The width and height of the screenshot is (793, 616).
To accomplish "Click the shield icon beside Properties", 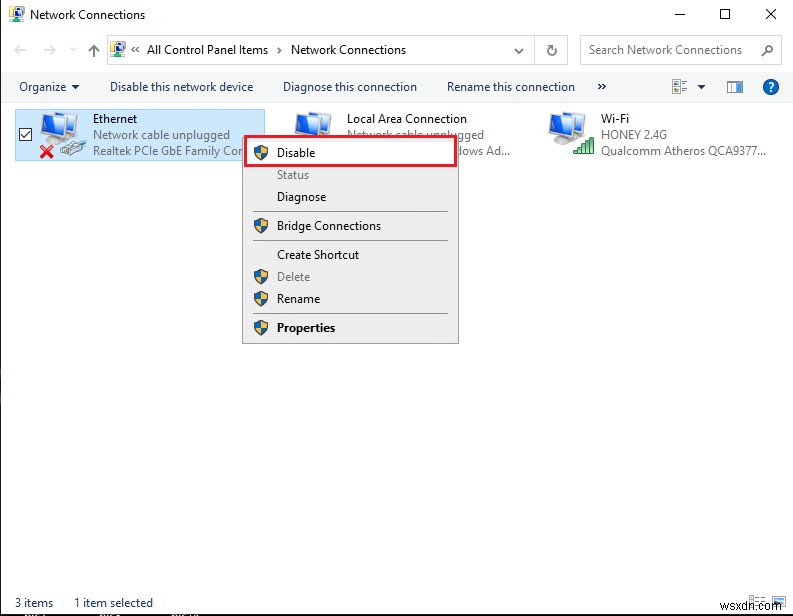I will click(x=261, y=328).
